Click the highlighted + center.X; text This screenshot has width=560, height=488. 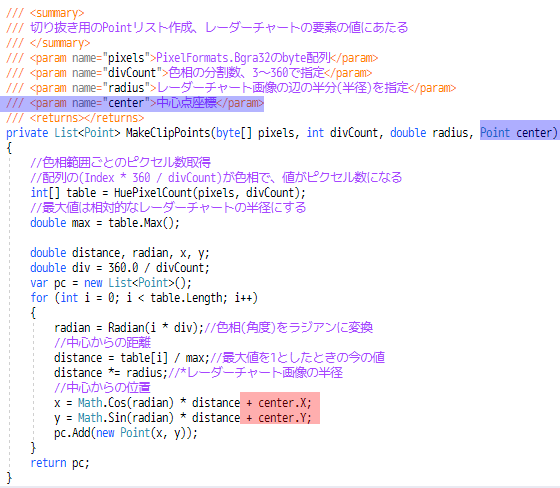click(280, 403)
